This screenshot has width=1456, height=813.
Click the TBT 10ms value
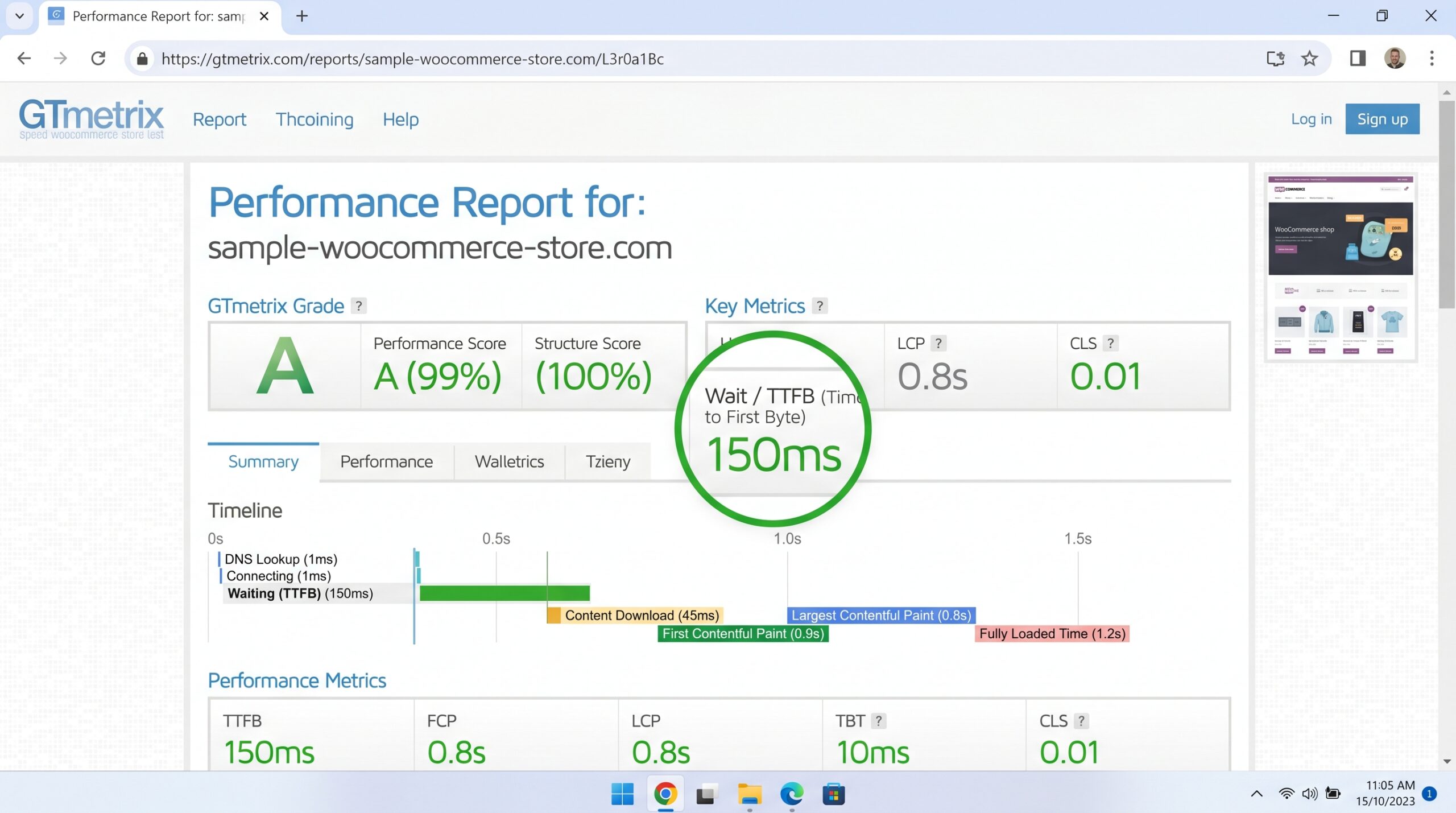872,752
